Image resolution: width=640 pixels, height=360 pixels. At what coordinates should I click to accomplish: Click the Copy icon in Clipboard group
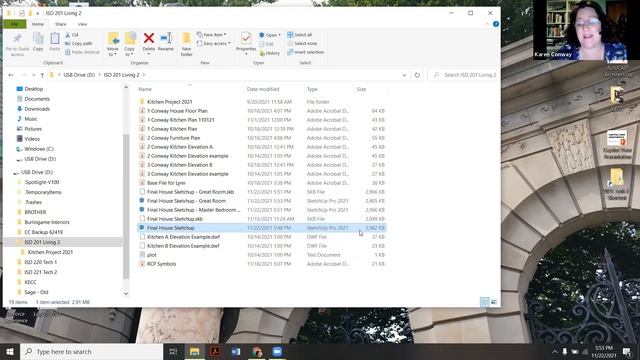[x=38, y=39]
